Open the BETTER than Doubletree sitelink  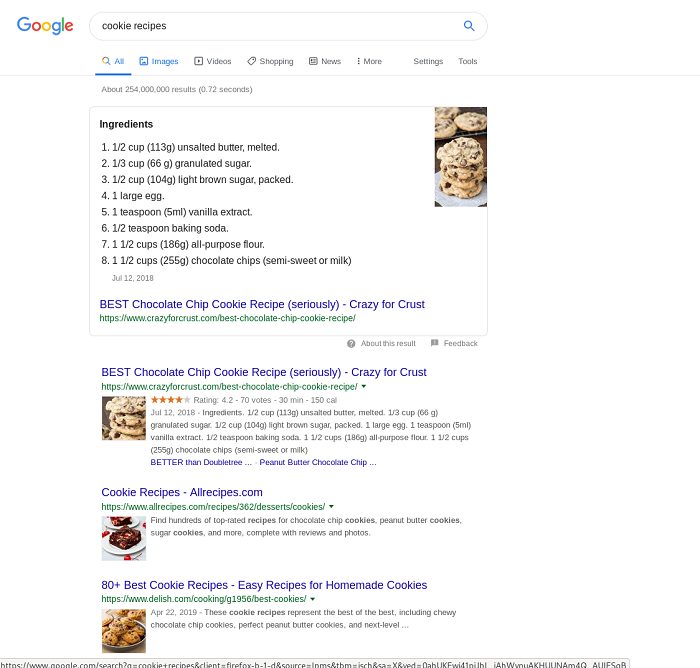201,462
